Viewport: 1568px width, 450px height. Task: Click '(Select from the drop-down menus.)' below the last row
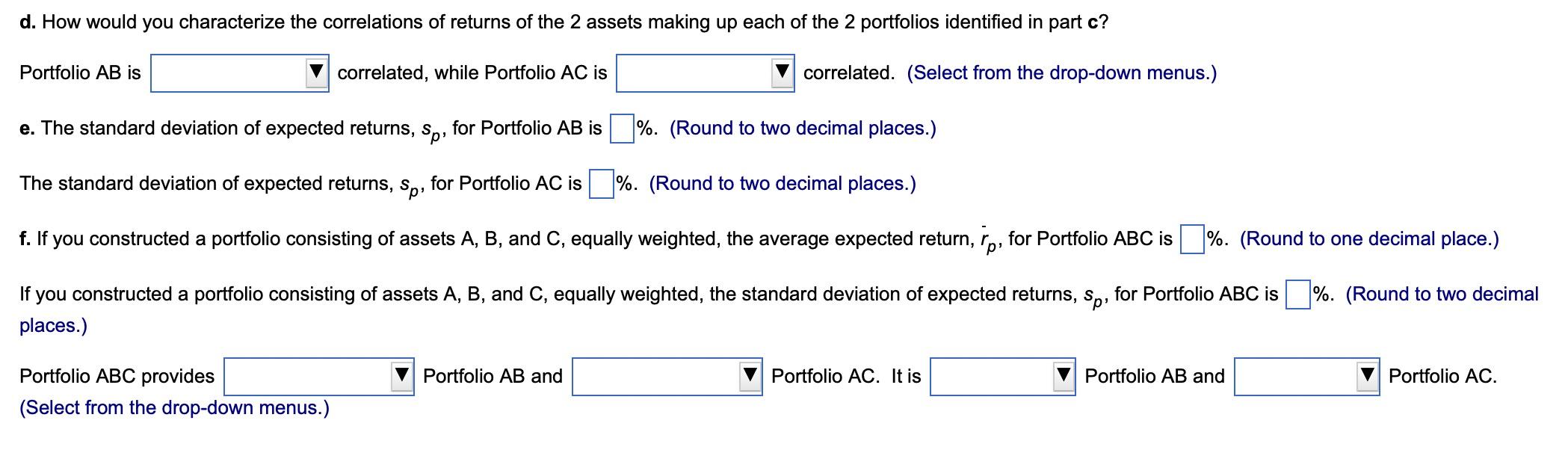[x=176, y=407]
